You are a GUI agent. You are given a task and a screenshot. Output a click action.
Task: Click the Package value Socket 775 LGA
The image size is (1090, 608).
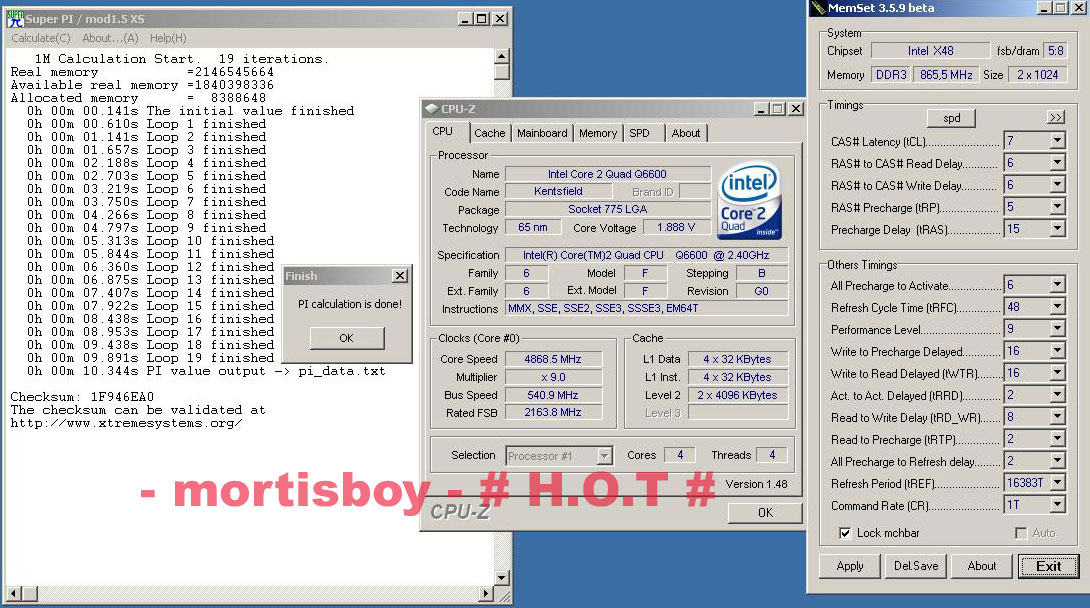608,209
